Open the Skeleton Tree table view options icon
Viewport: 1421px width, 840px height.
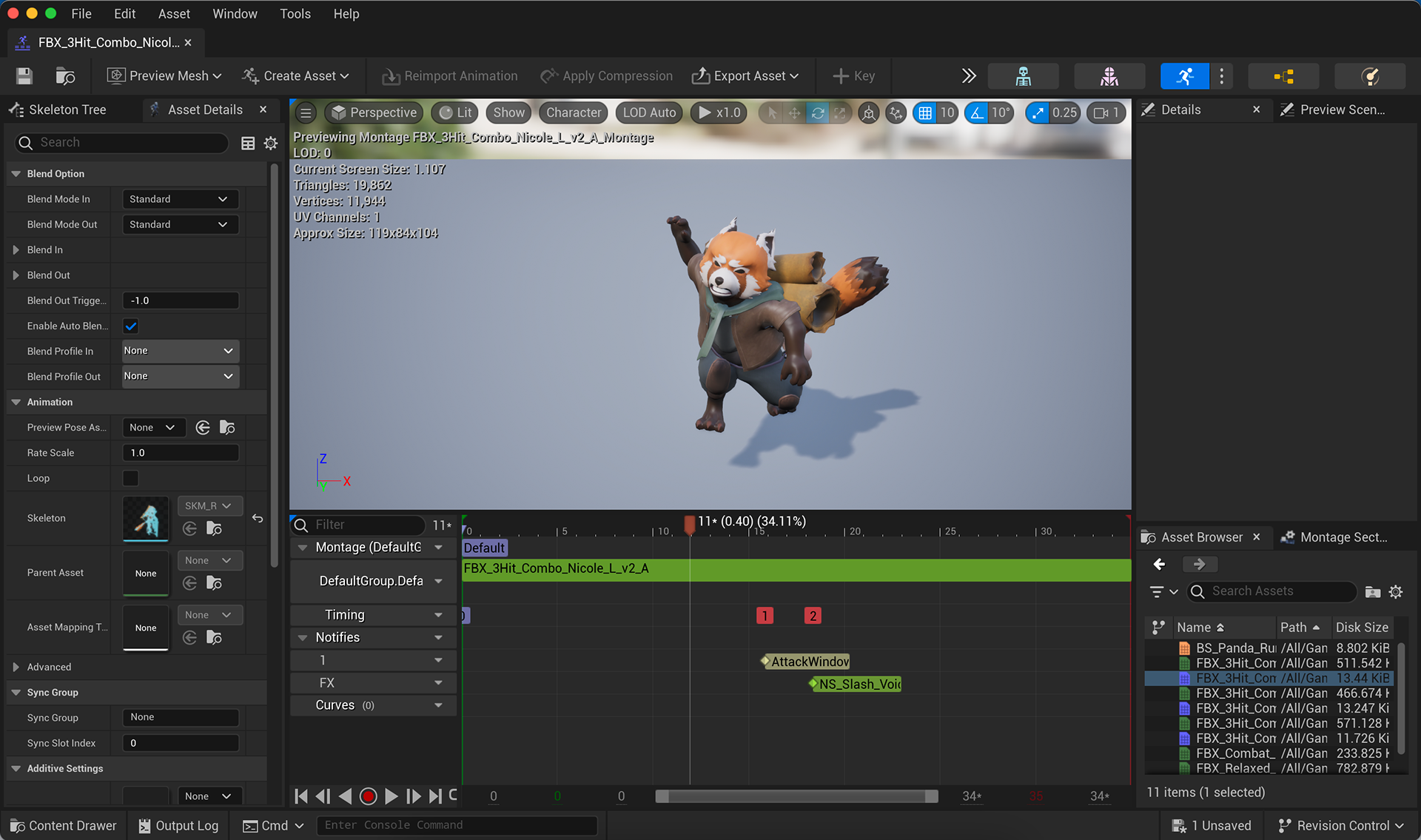pos(248,143)
